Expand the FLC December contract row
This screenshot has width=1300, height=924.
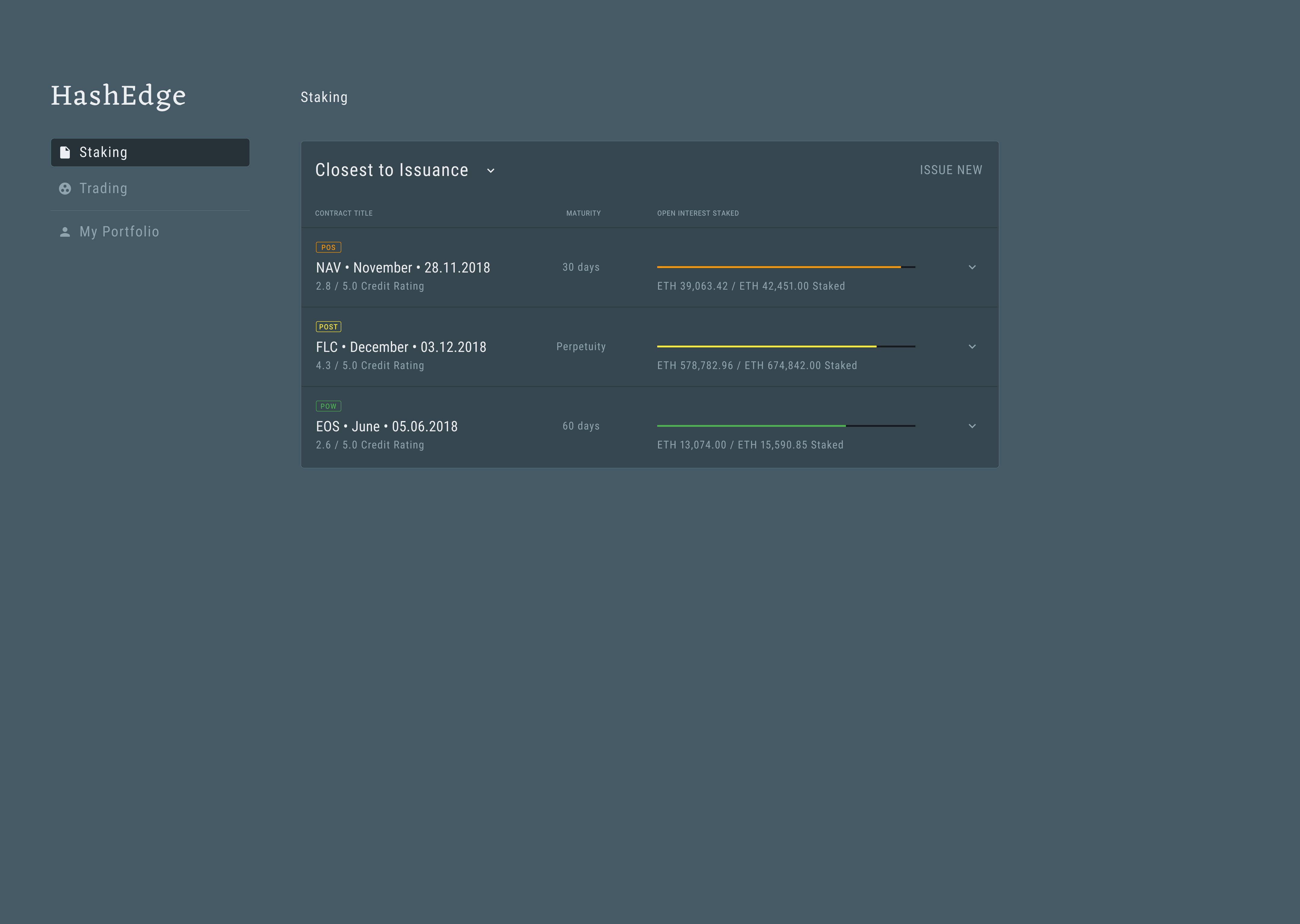[x=972, y=346]
